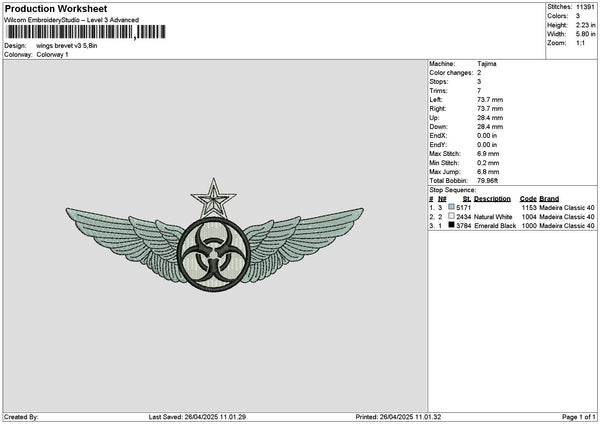
Task: Select the "Last Saved: 26/04/2025 11.01.29" footer text
Action: pyautogui.click(x=197, y=417)
